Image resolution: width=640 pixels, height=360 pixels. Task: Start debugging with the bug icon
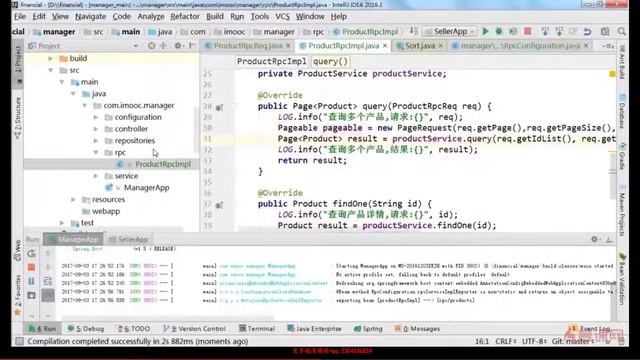pyautogui.click(x=499, y=31)
